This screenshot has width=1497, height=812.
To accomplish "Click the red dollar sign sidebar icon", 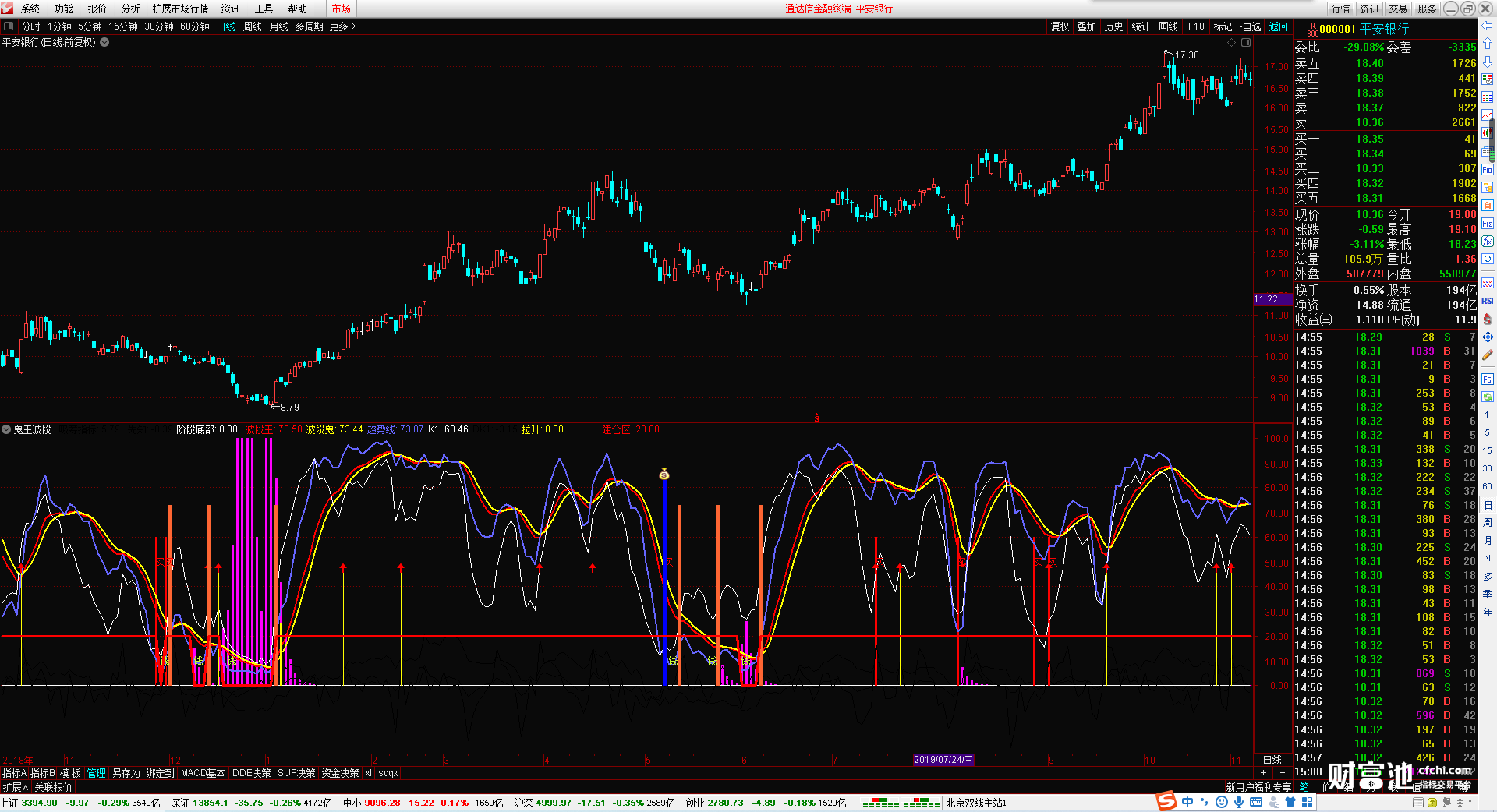I will (x=1488, y=319).
